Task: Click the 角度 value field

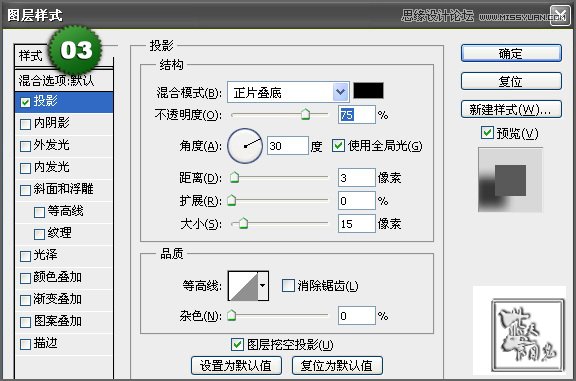Action: click(288, 146)
